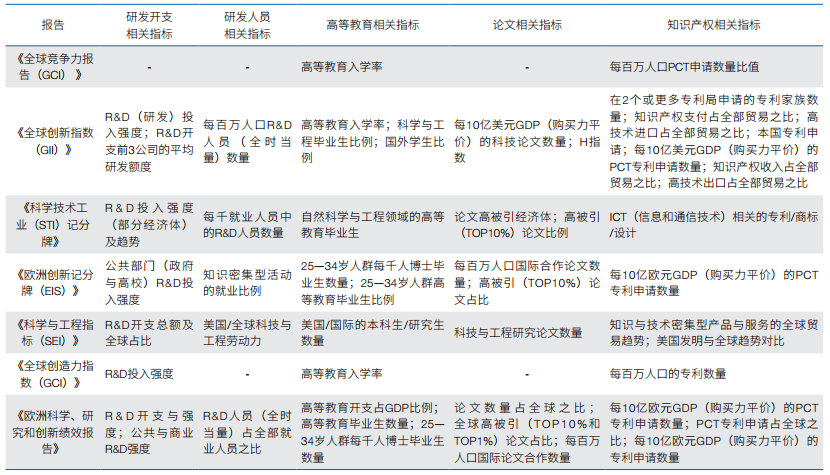Click the EIS cell 公共部门（政府与高校）R&D投入强度

149,283
